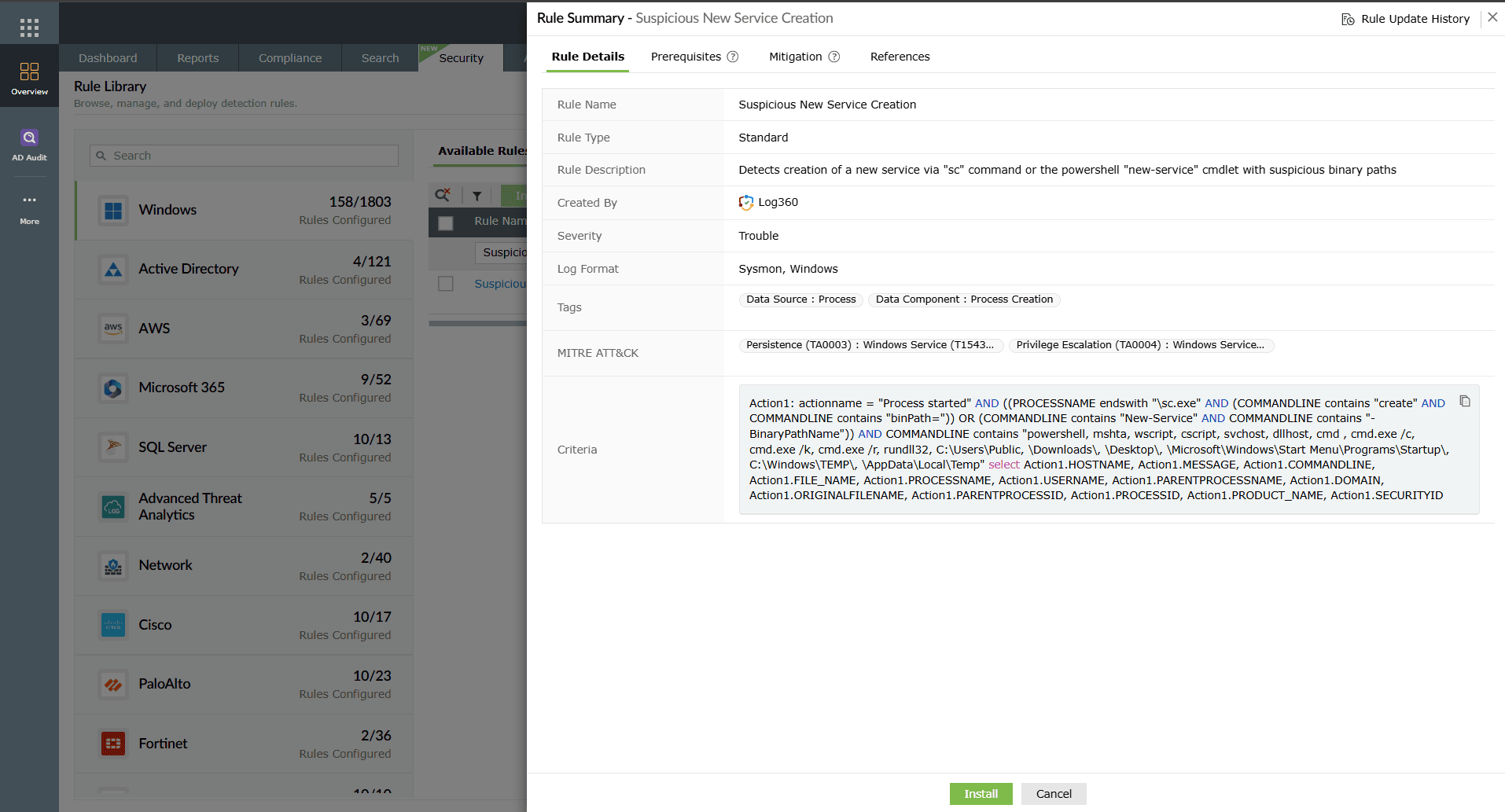This screenshot has width=1505, height=812.
Task: Open the Reports tab
Action: coord(198,58)
